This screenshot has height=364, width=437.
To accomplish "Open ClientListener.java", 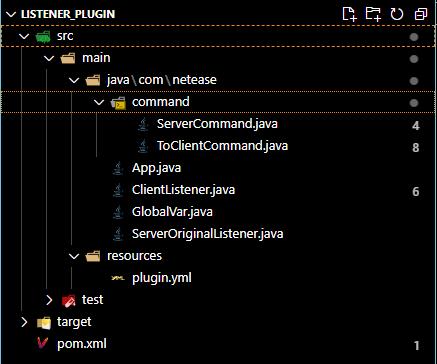I will pyautogui.click(x=183, y=190).
